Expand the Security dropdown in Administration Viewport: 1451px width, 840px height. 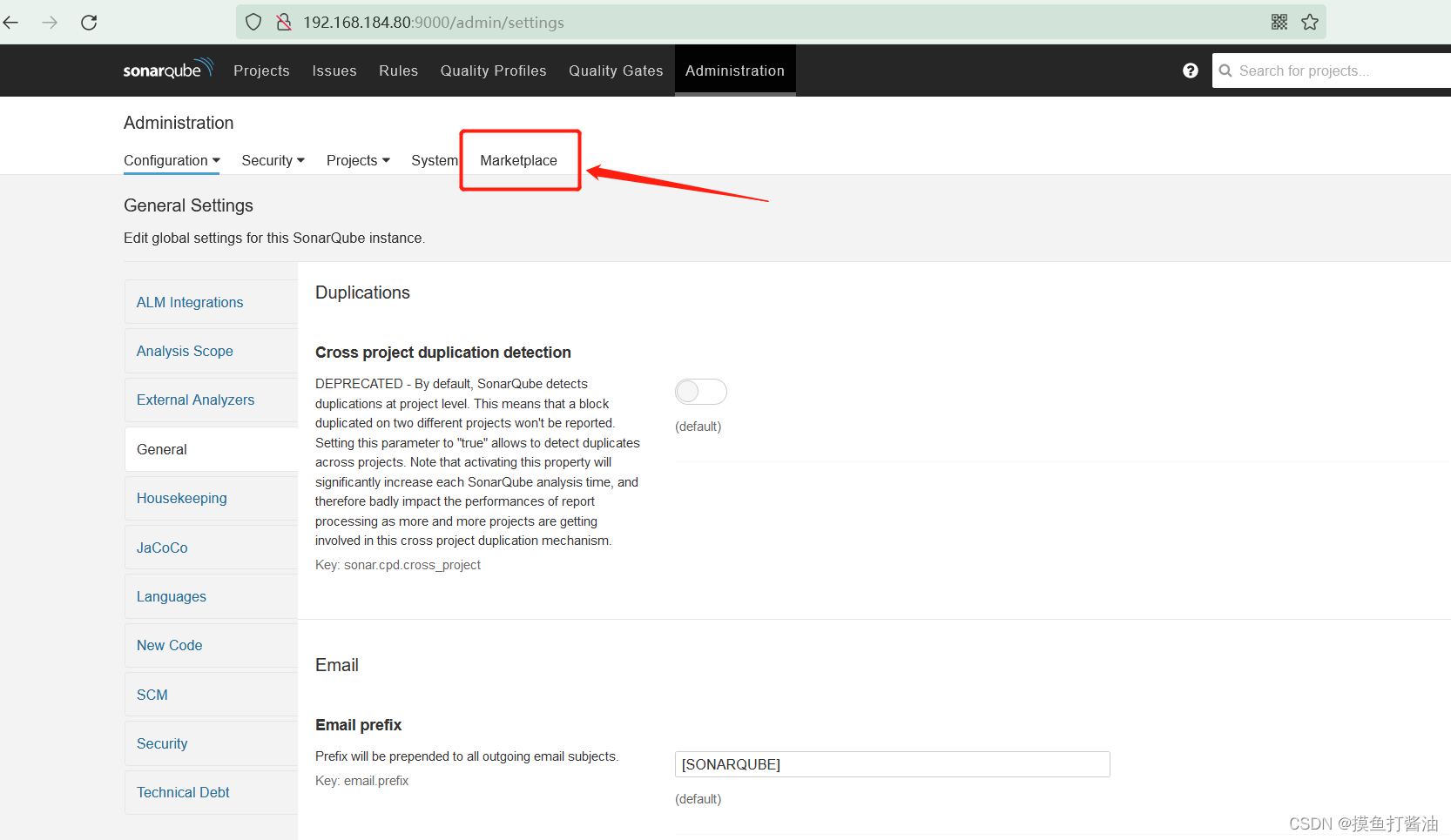pos(273,160)
